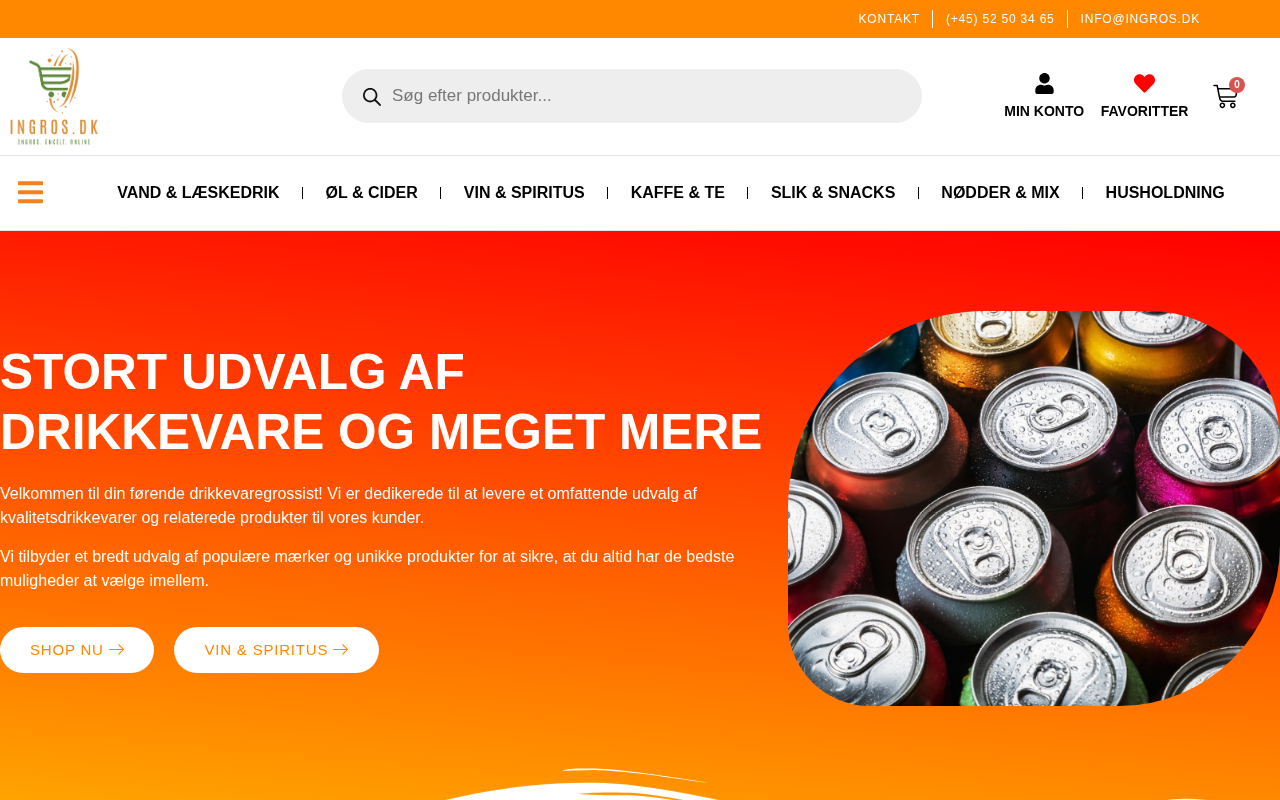The width and height of the screenshot is (1280, 800).
Task: Open the Slik & Snacks category
Action: 833,193
